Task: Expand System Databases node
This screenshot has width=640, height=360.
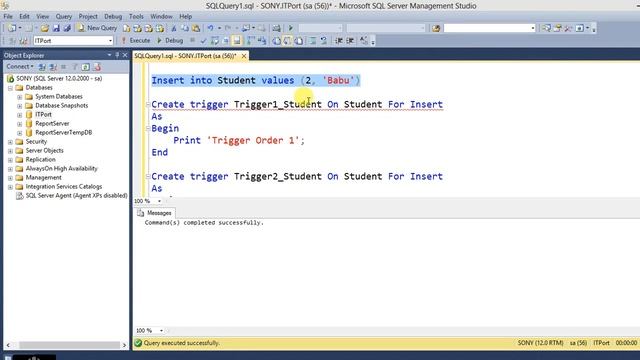Action: (20, 97)
